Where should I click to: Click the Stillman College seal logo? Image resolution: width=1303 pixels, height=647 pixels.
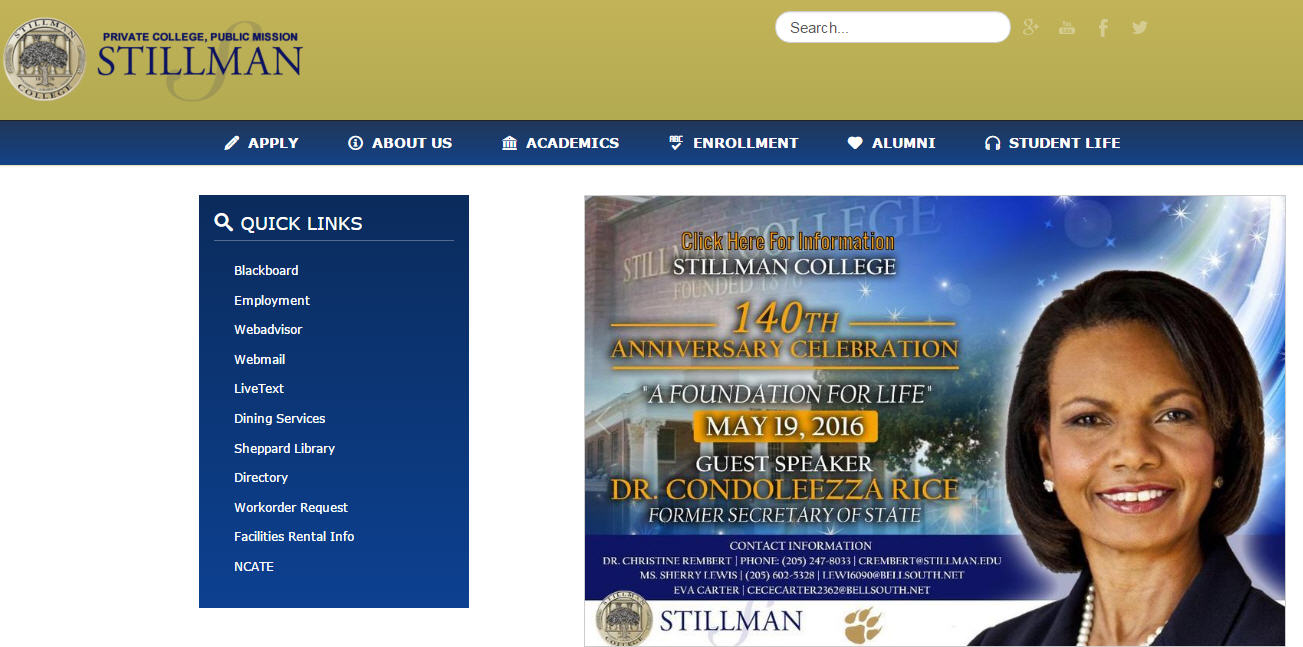45,58
